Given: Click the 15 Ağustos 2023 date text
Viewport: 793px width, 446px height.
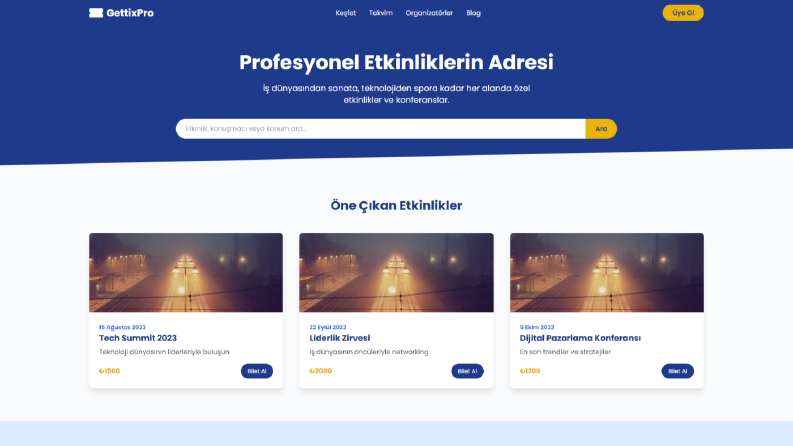Looking at the screenshot, I should tap(122, 327).
